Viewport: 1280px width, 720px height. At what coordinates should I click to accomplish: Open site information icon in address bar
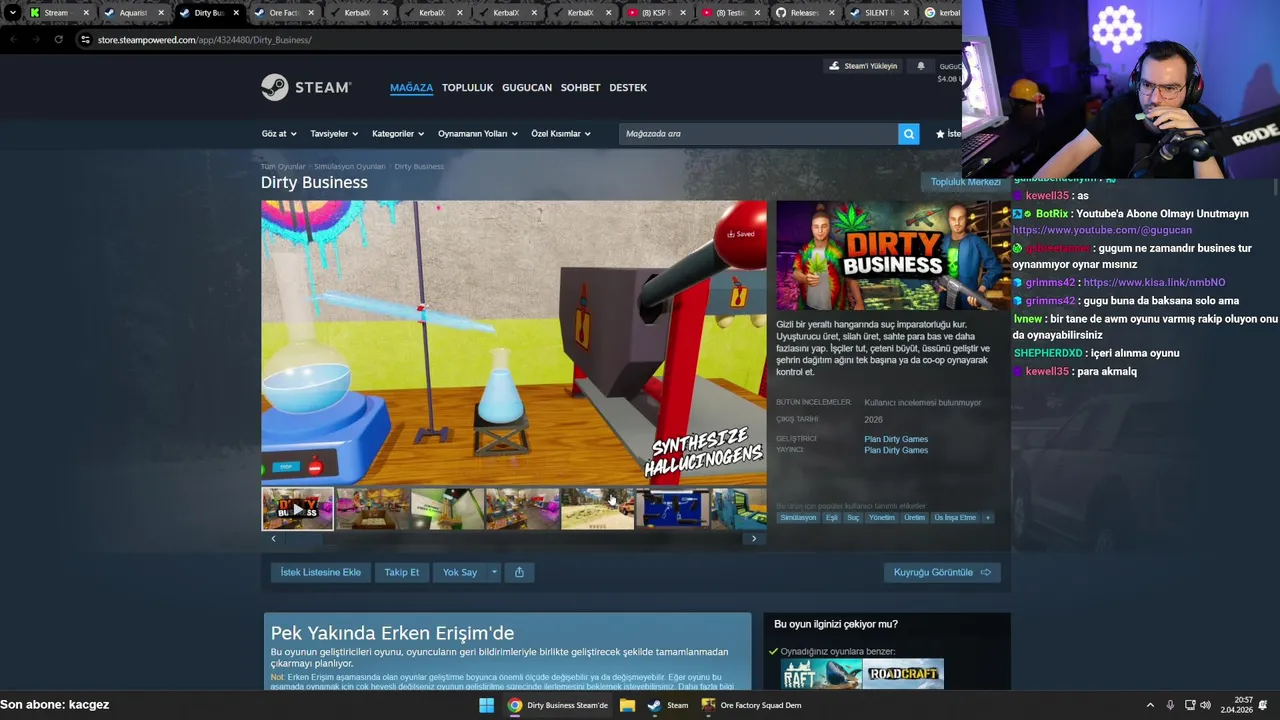point(86,40)
